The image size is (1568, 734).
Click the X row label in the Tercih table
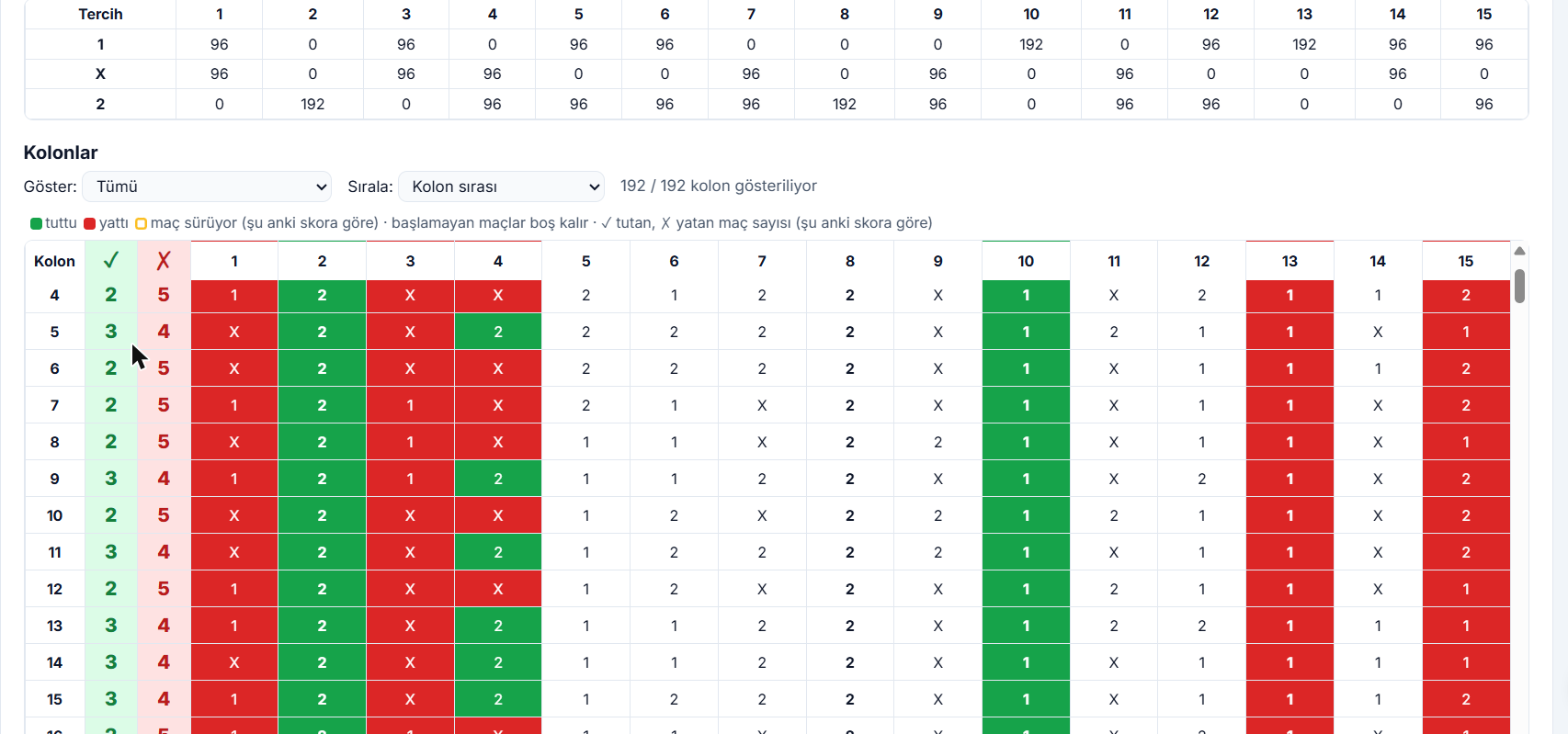tap(101, 74)
